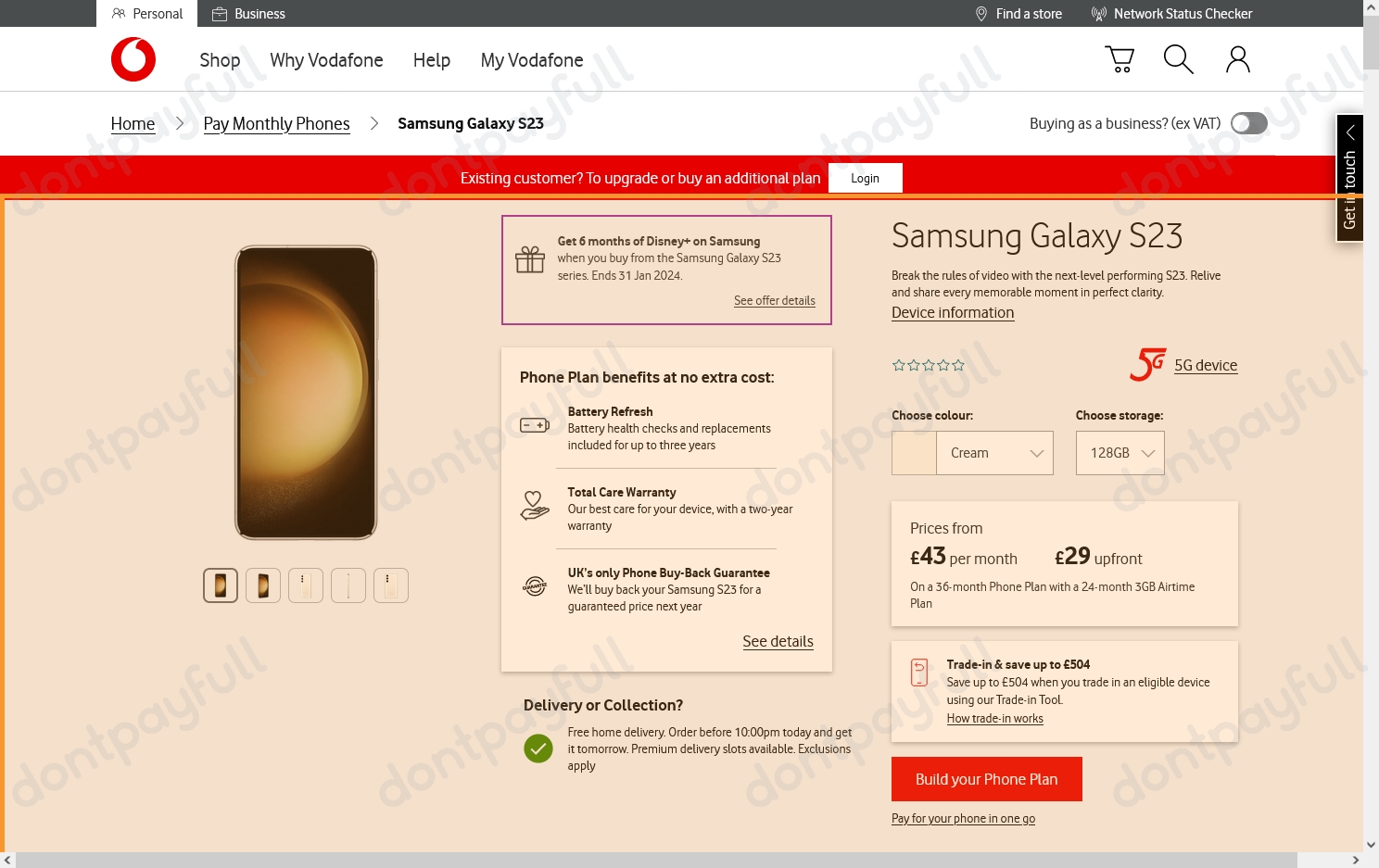This screenshot has height=868, width=1379.
Task: Click the Delivery or Collection? heading
Action: point(603,705)
